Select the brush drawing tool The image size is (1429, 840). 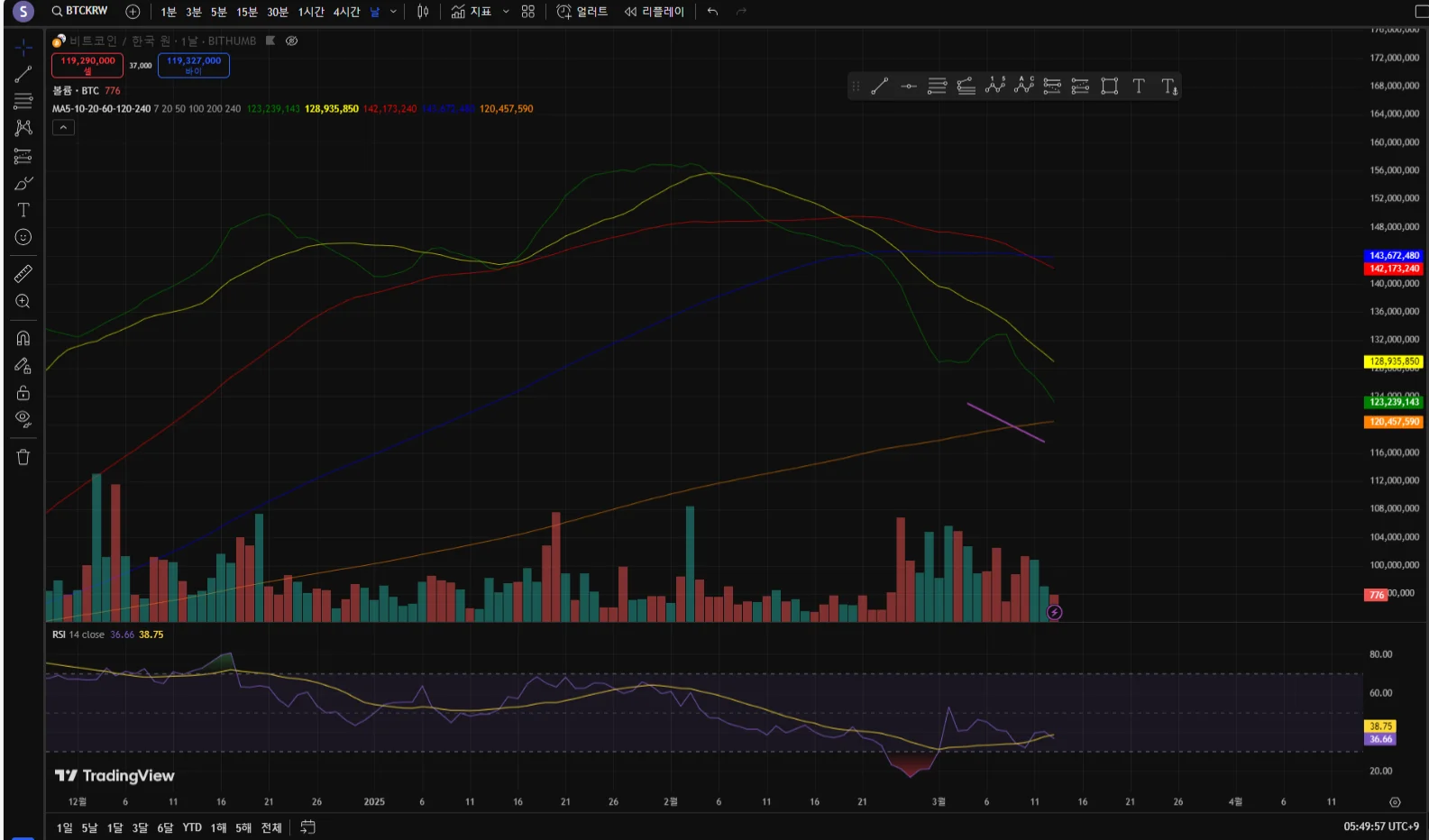point(23,183)
